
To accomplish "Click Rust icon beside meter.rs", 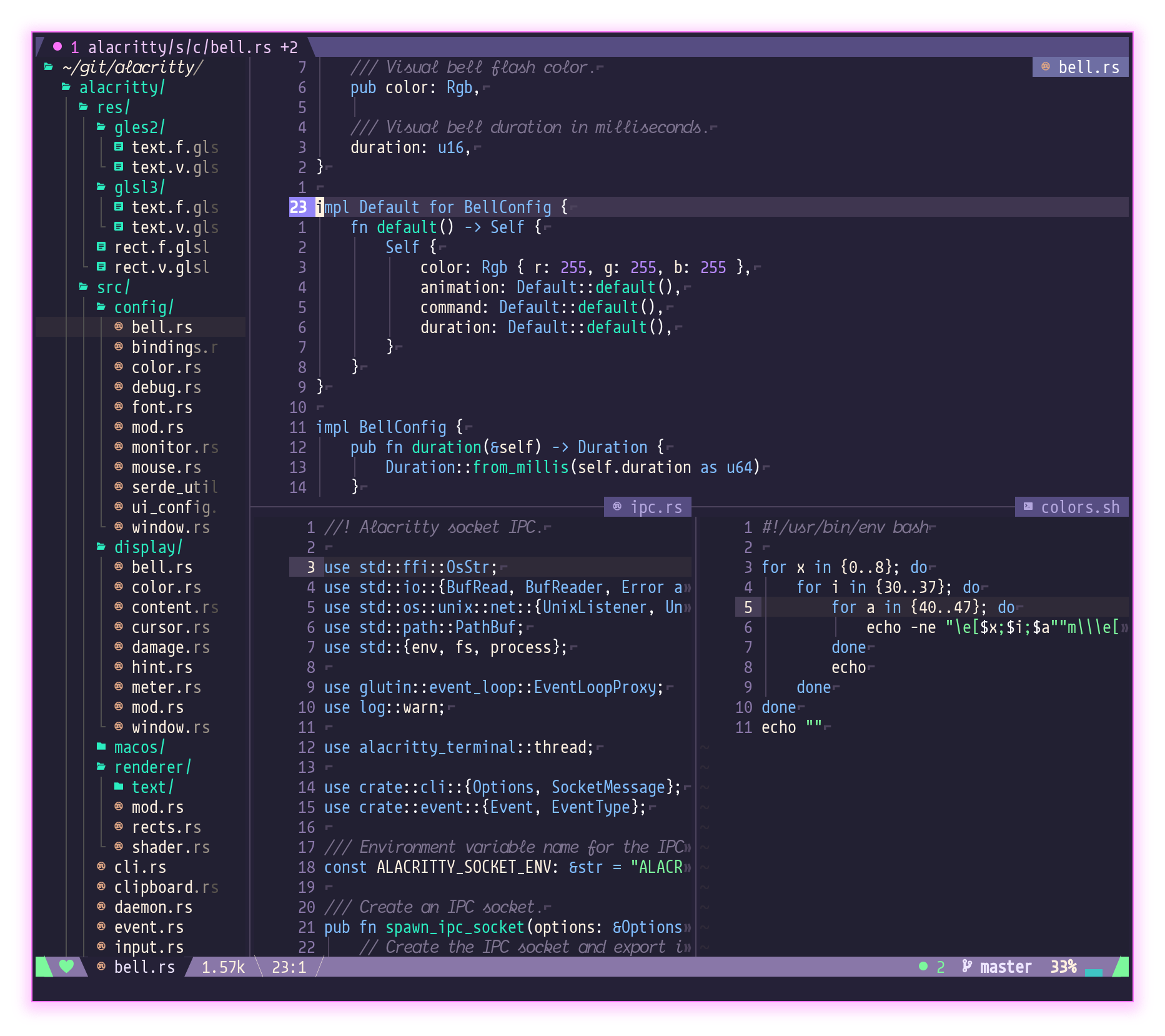I will pos(119,687).
